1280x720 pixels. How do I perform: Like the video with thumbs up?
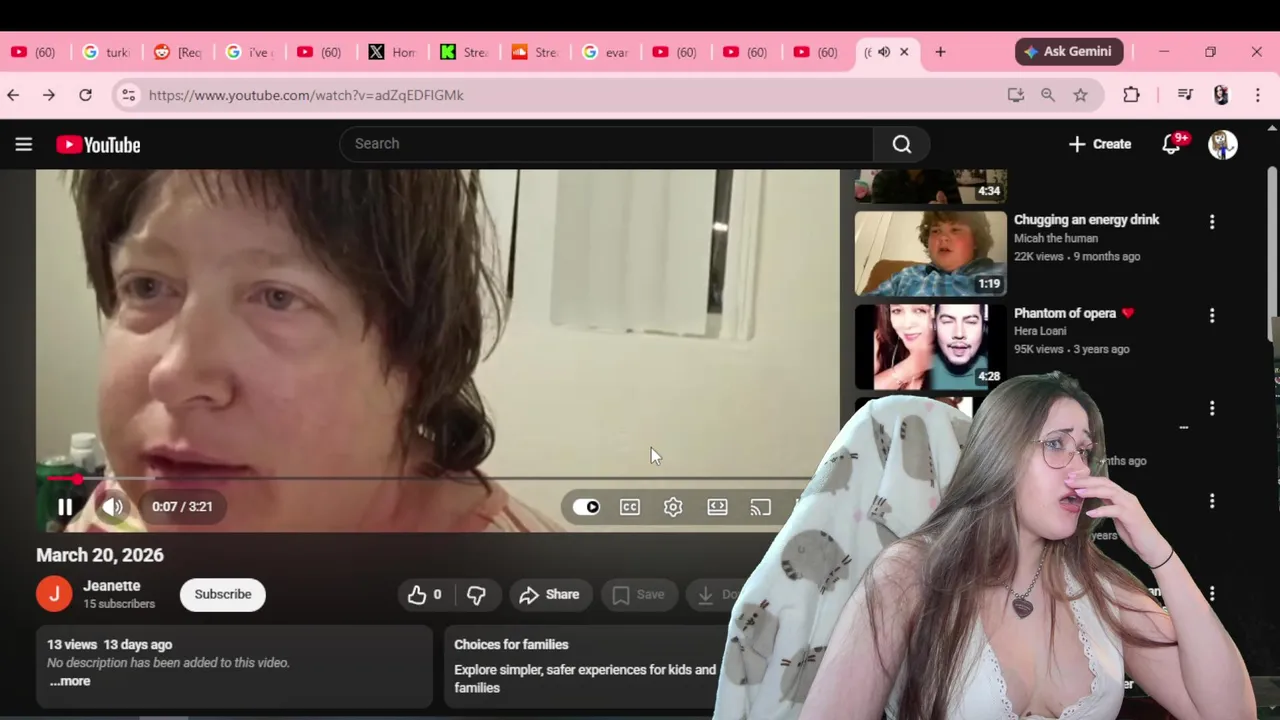[x=425, y=594]
